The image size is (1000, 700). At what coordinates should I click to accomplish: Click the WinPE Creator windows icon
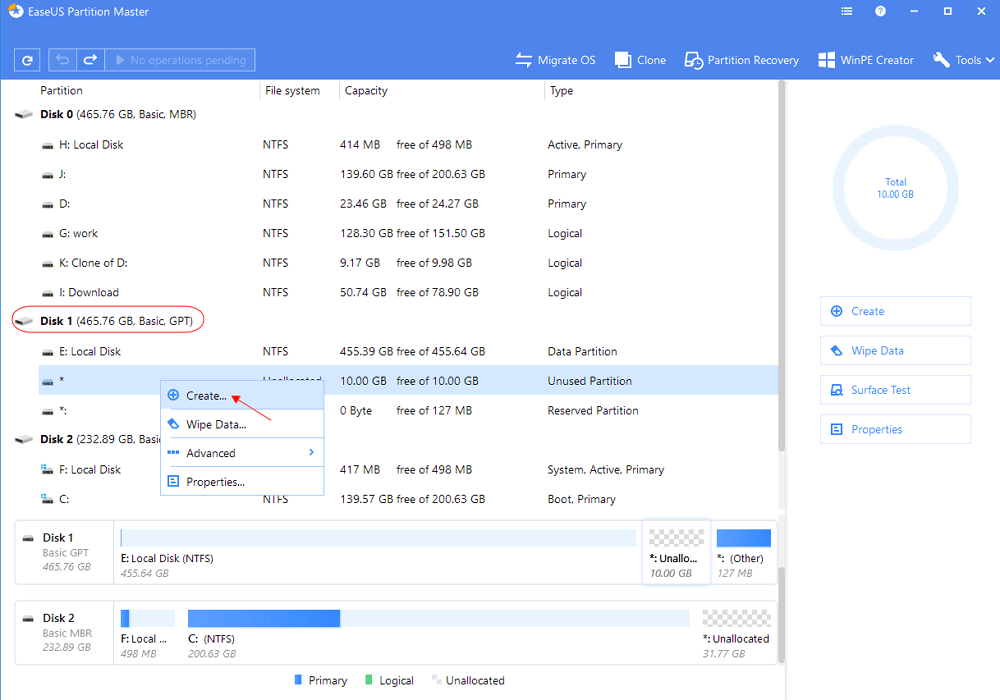pyautogui.click(x=827, y=60)
